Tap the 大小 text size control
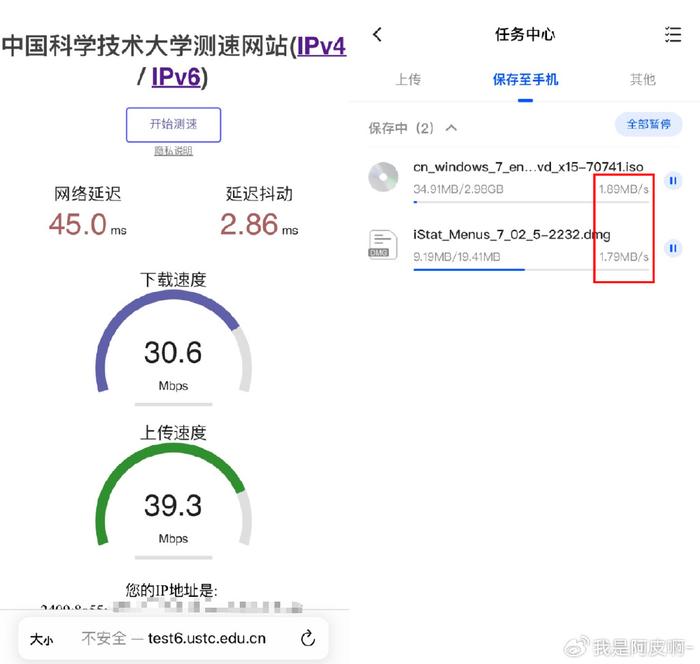This screenshot has height=664, width=700. coord(42,639)
